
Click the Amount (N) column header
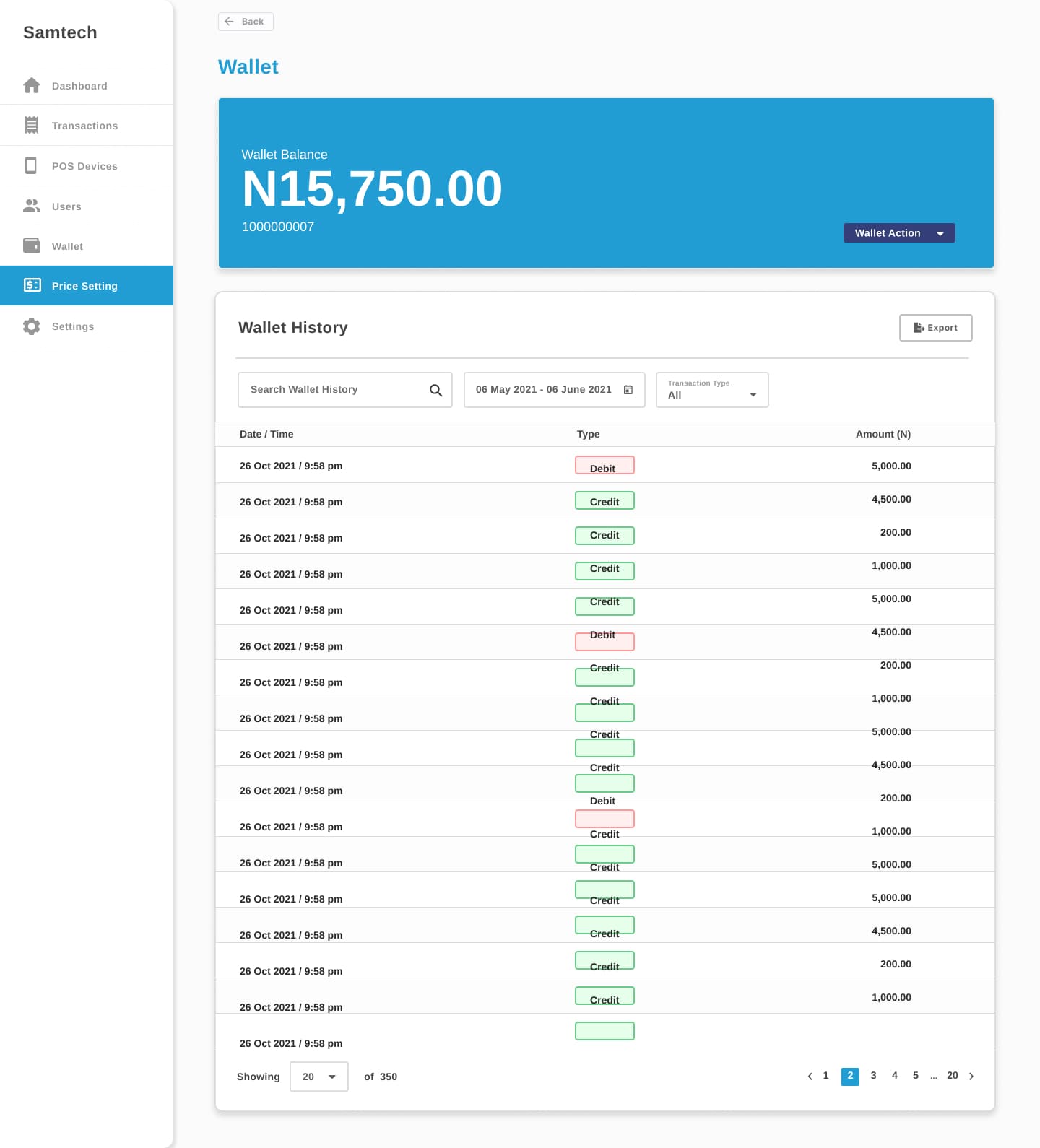pos(883,434)
